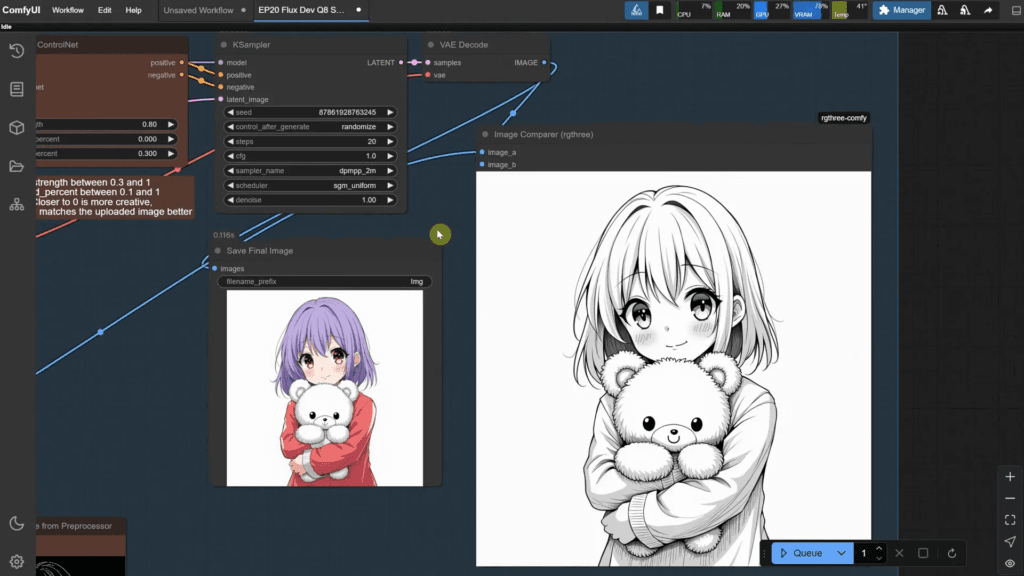Screen dimensions: 1024x576
Task: Open the queue history sidebar icon
Action: (16, 51)
